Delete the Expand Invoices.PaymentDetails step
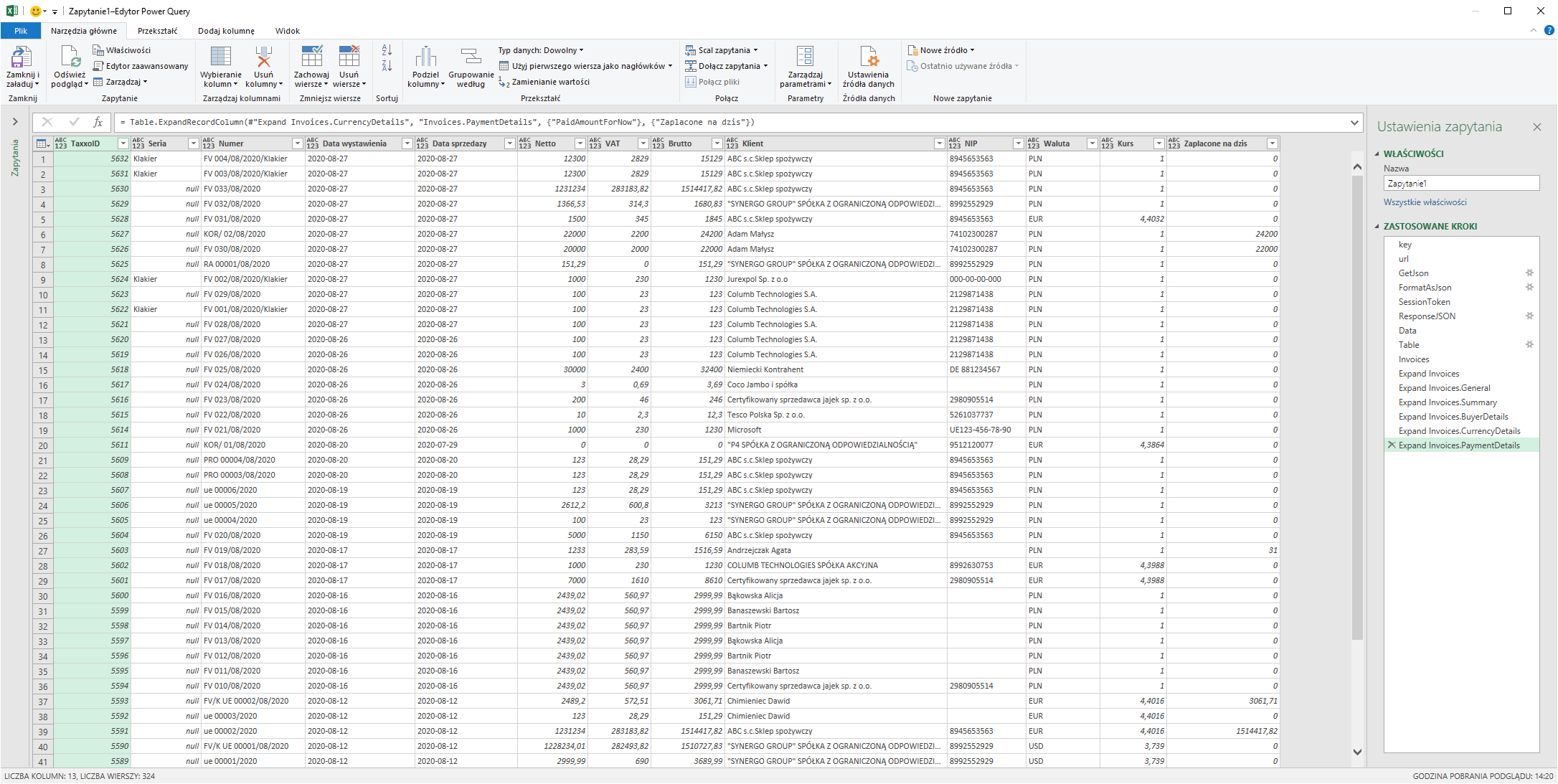Viewport: 1558px width, 784px height. (1392, 445)
